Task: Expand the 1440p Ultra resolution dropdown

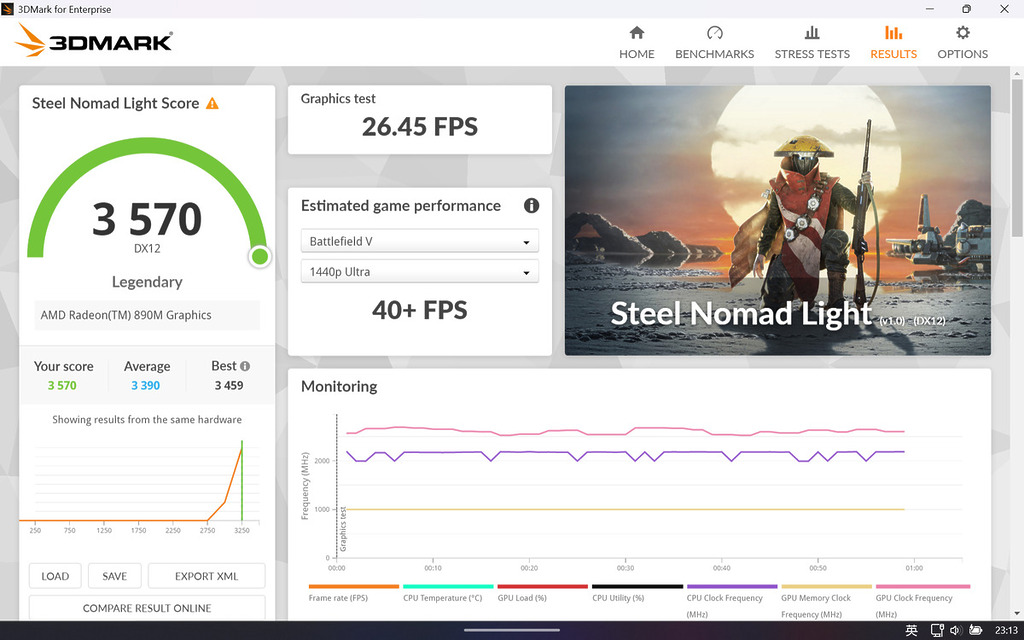Action: [x=419, y=272]
